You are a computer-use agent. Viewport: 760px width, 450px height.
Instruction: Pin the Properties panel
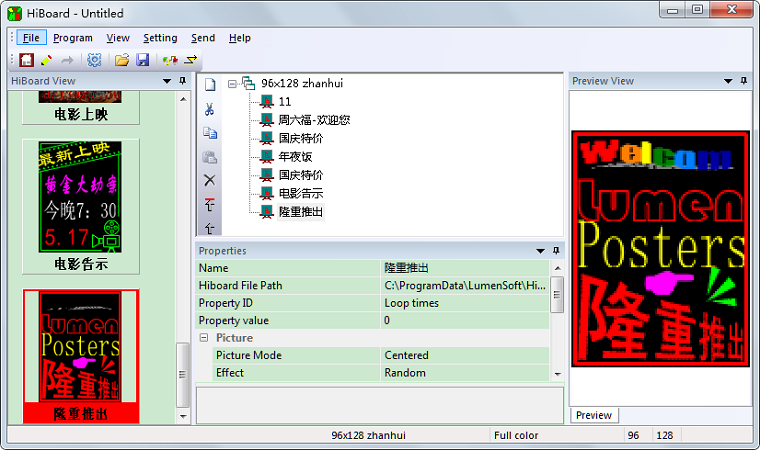(556, 251)
